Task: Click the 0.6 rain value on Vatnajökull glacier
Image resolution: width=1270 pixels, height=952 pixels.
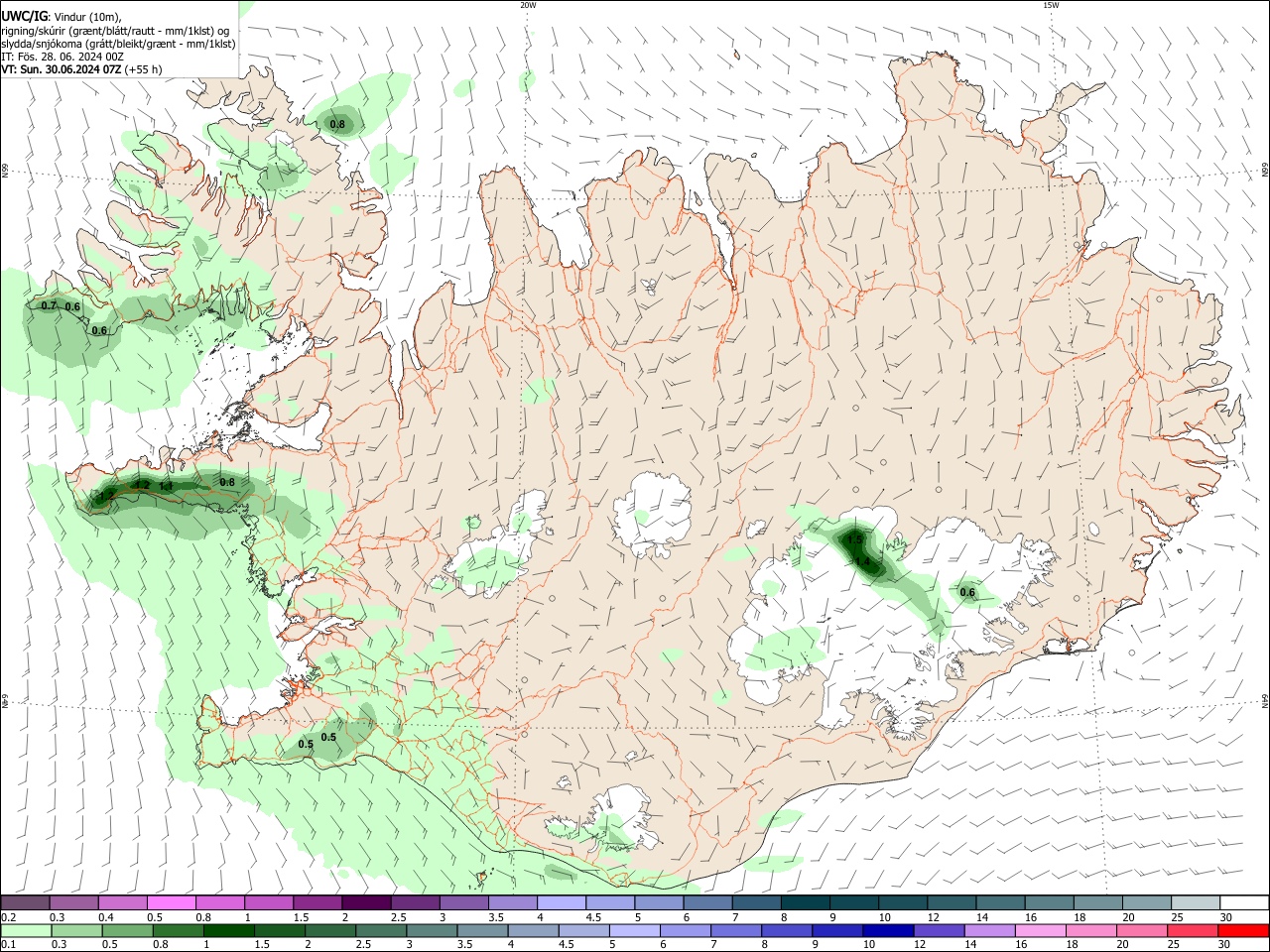Action: click(967, 593)
